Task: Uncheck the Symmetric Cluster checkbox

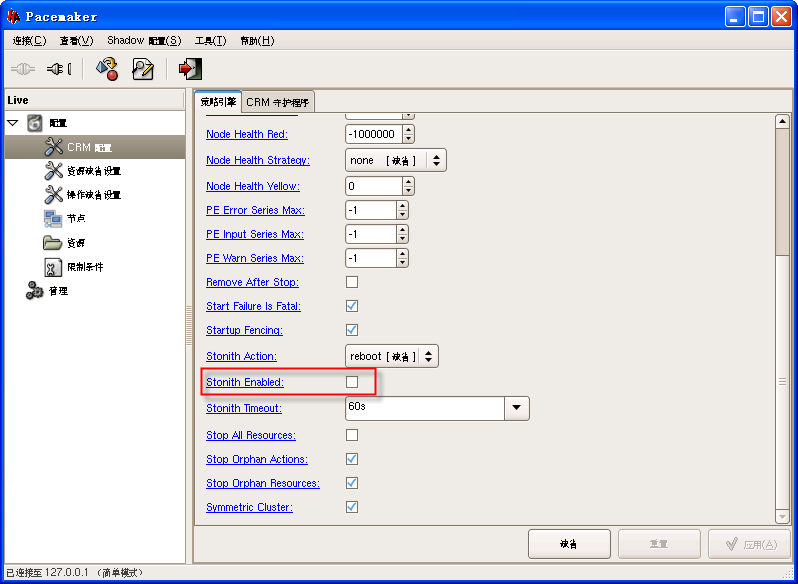Action: (352, 507)
